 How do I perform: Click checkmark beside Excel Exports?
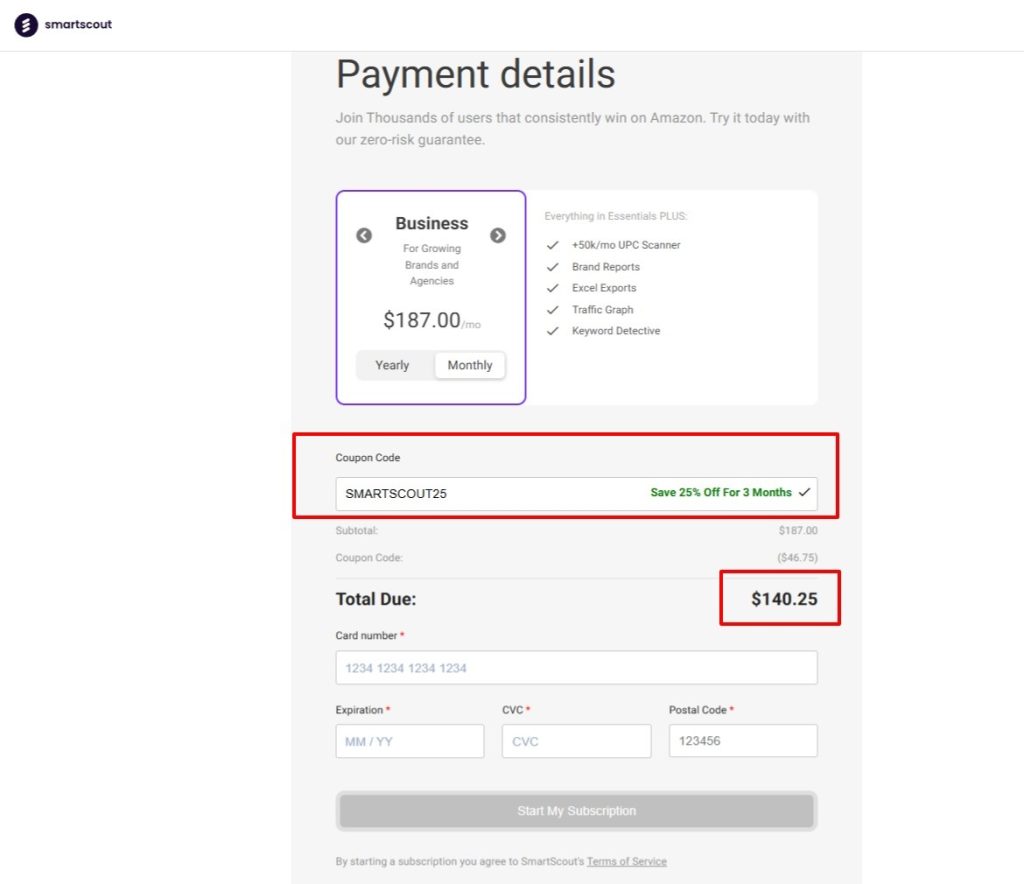coord(553,288)
